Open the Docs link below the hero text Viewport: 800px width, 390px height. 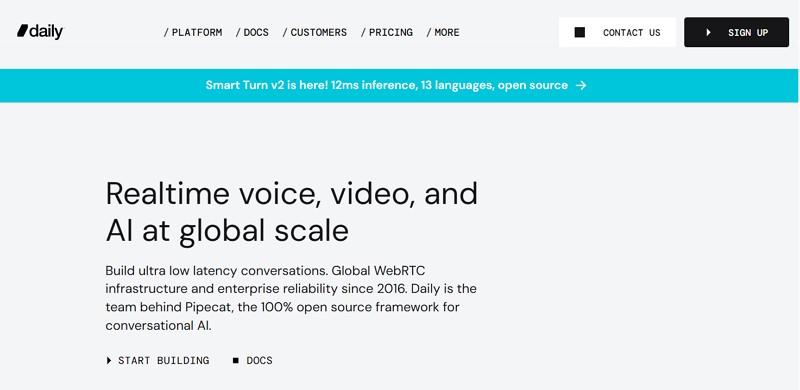click(x=253, y=360)
